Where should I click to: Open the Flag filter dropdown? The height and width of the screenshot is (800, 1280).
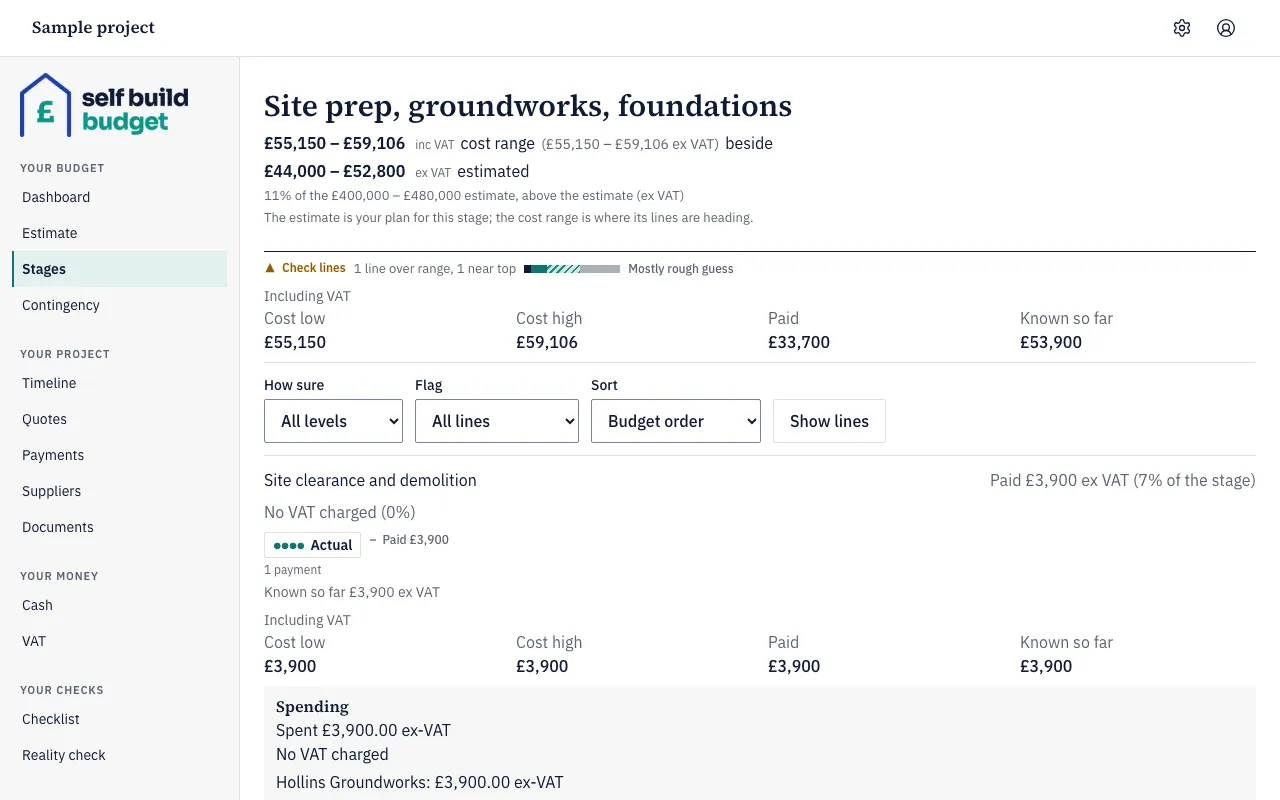pyautogui.click(x=497, y=421)
